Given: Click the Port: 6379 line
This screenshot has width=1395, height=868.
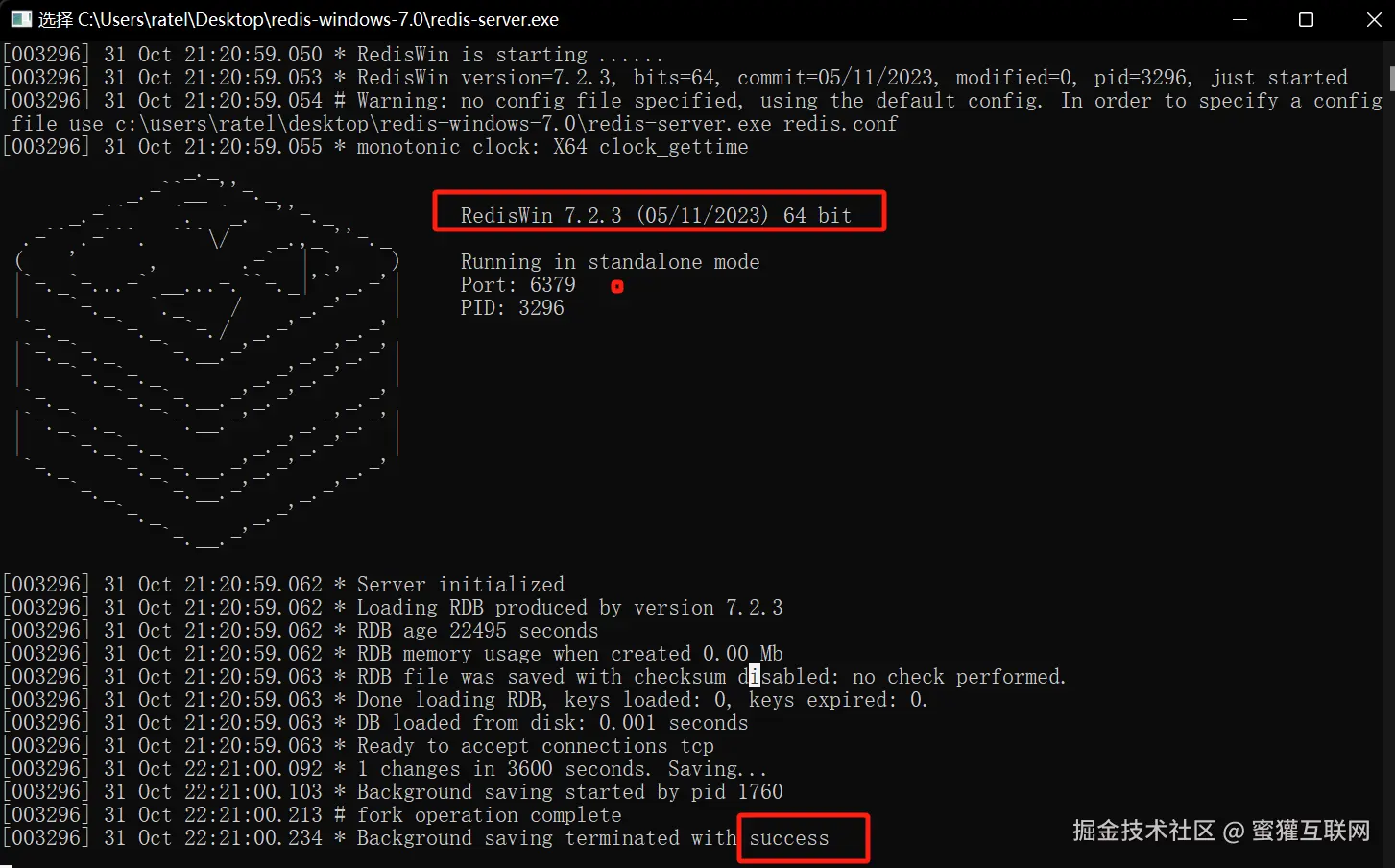Looking at the screenshot, I should click(x=517, y=285).
